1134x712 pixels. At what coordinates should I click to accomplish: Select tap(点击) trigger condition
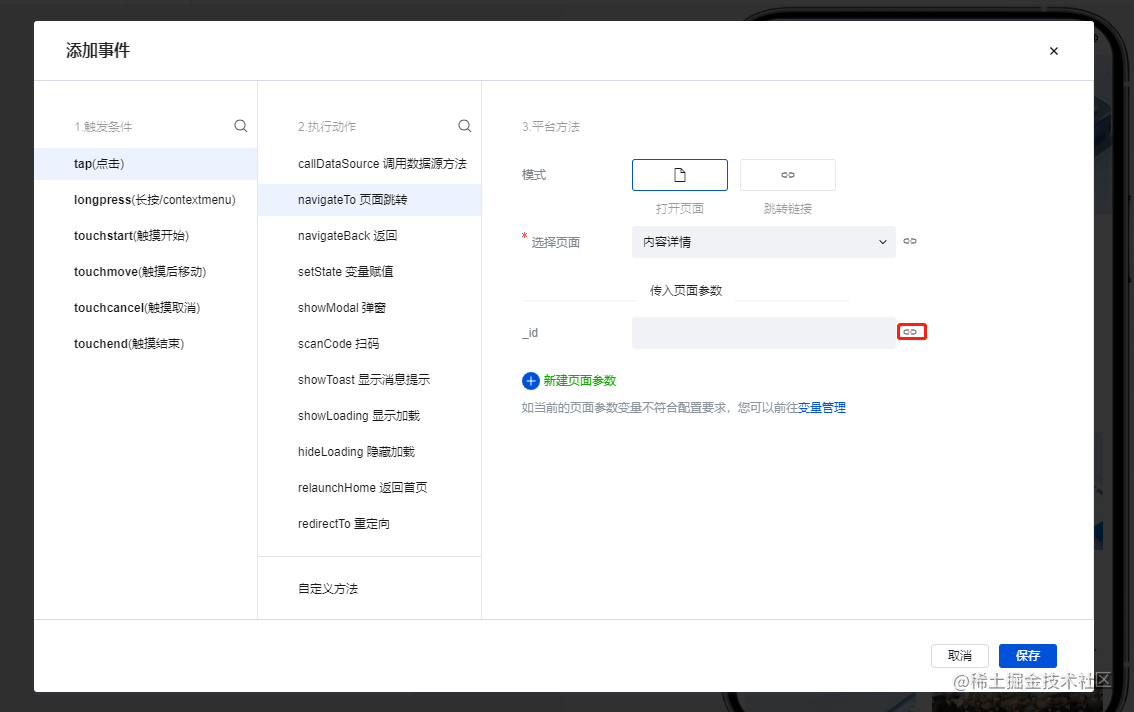(145, 164)
